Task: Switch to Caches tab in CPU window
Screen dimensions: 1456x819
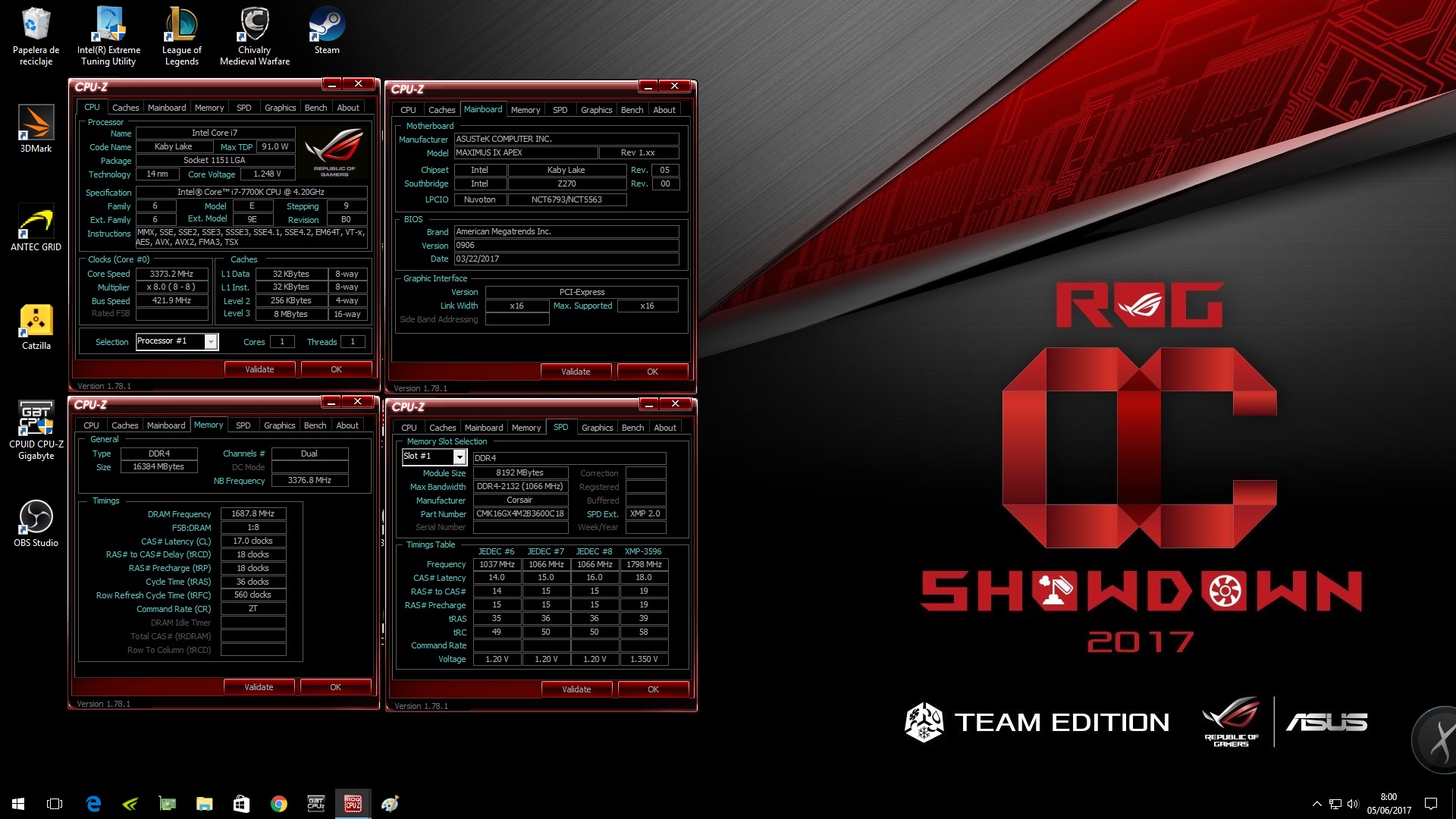Action: pyautogui.click(x=125, y=108)
